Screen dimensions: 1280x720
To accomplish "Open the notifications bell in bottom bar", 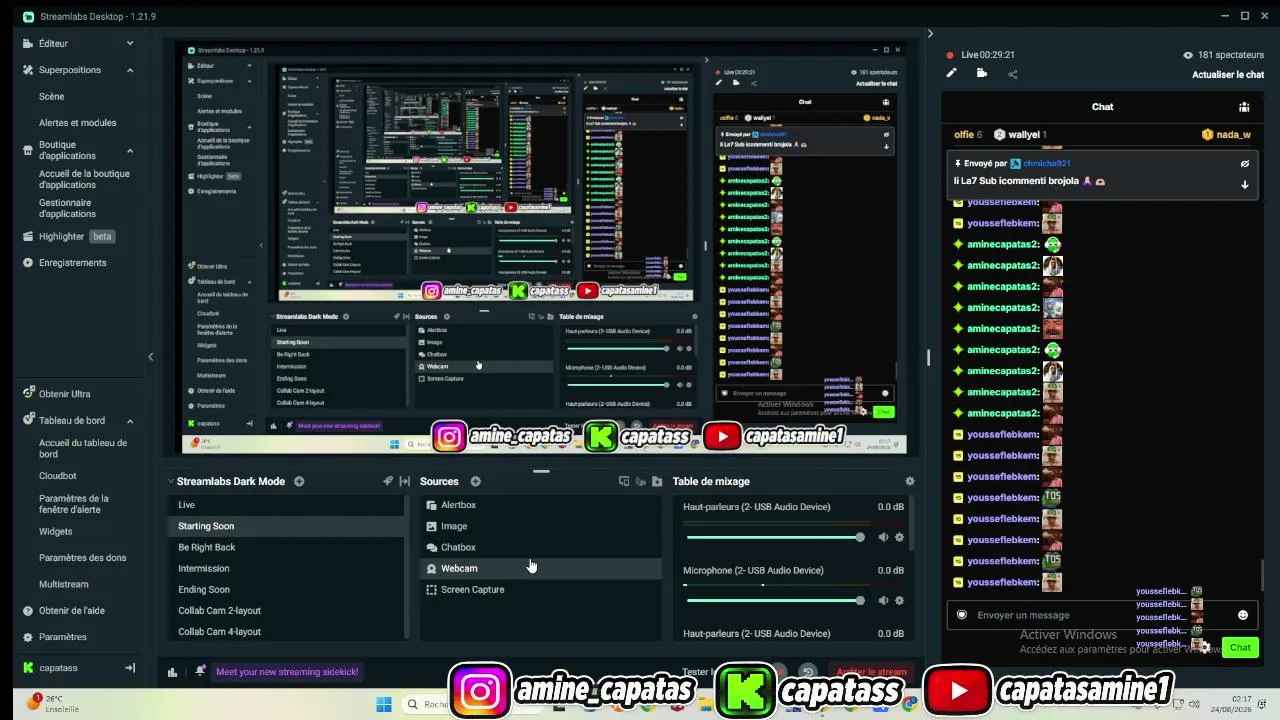I will click(x=200, y=671).
